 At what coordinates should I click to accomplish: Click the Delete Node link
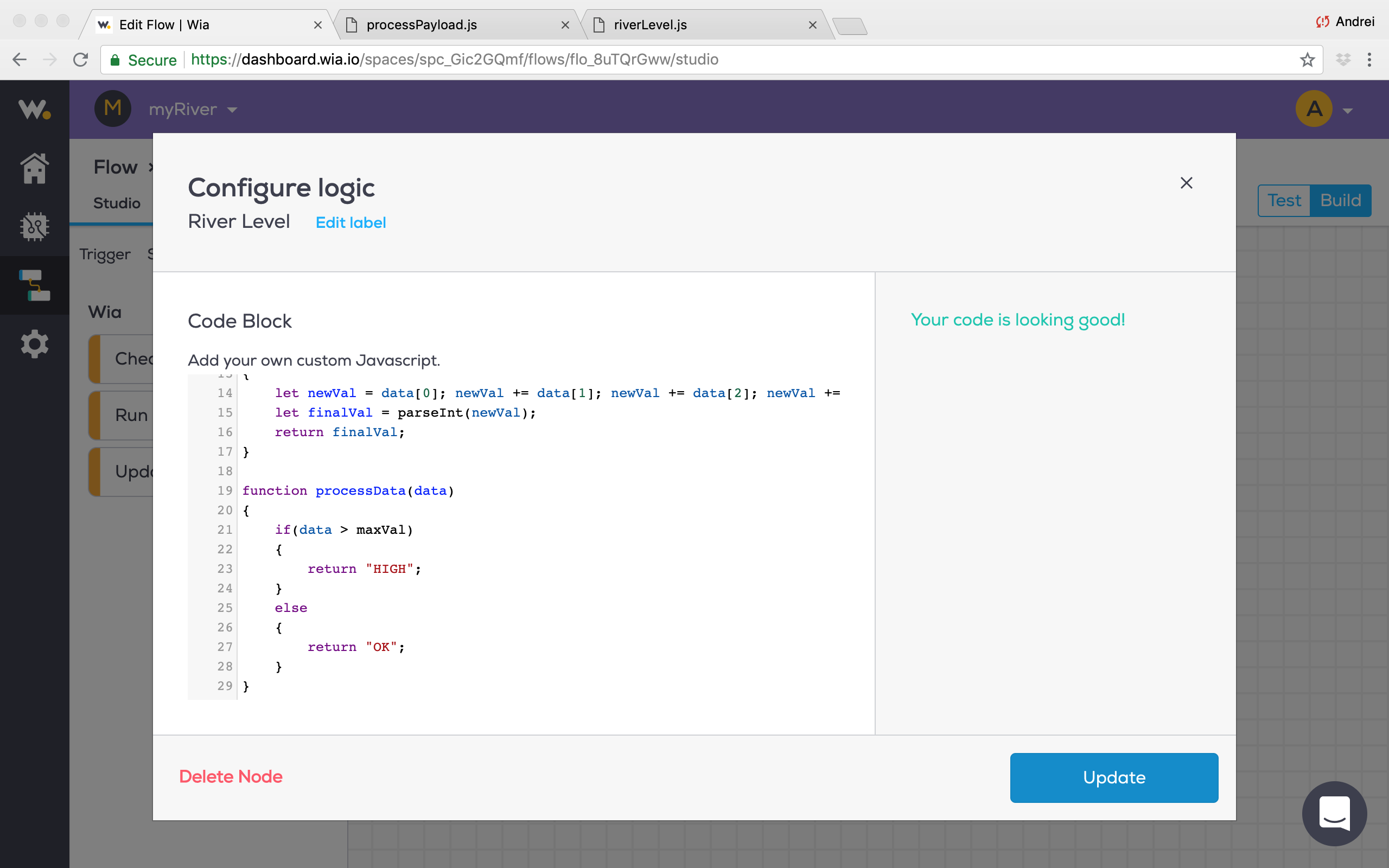(231, 776)
